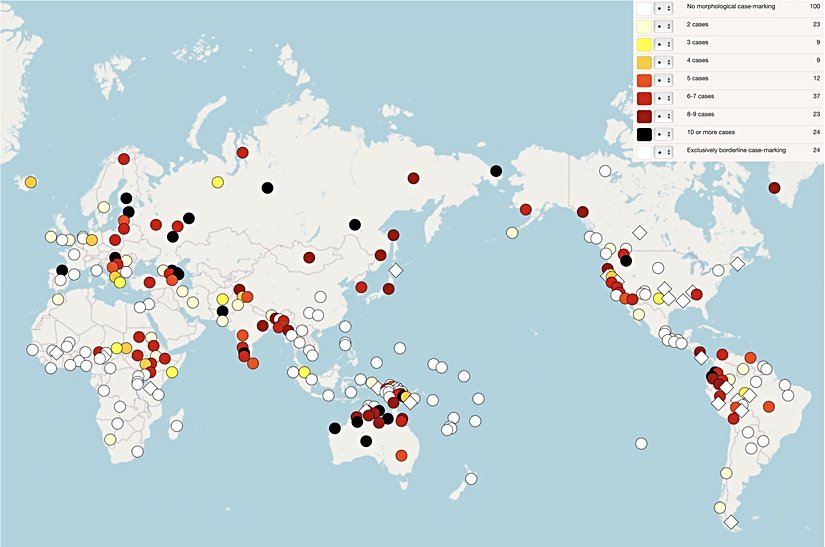Click the orange marker on Iceland
Screen dimensions: 825x547
tap(31, 182)
